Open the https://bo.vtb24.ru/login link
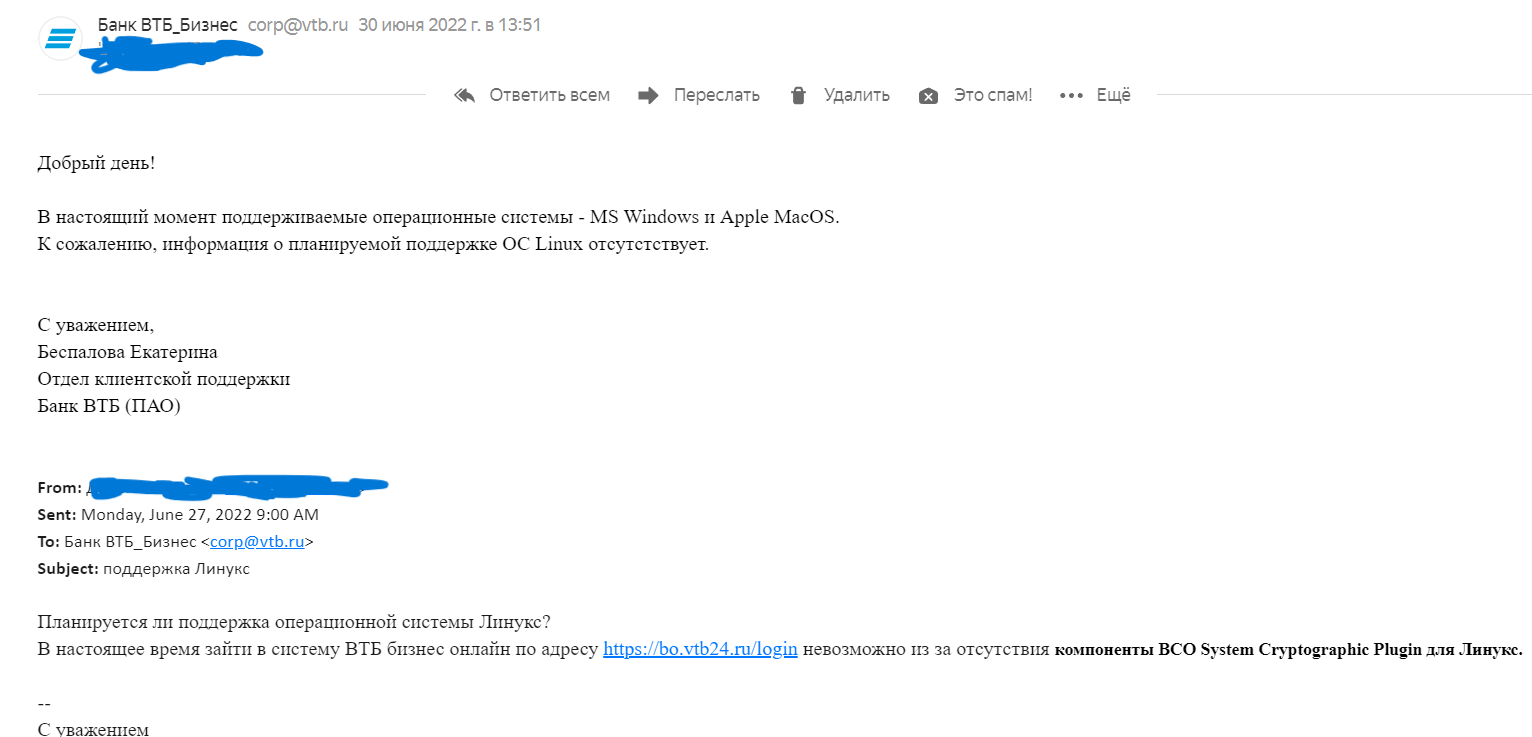 tap(700, 649)
